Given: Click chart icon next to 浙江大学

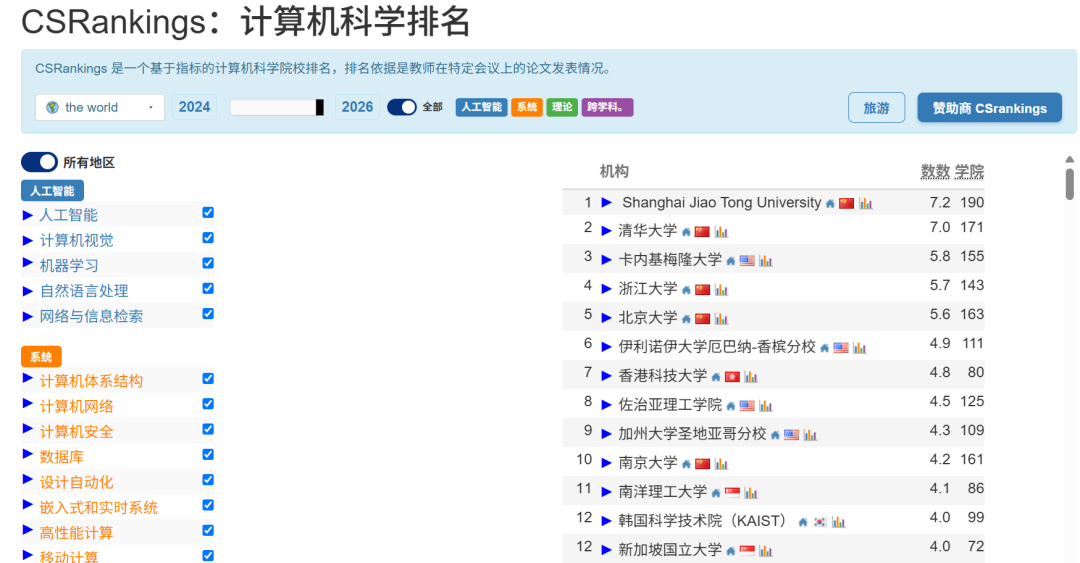Looking at the screenshot, I should click(721, 289).
